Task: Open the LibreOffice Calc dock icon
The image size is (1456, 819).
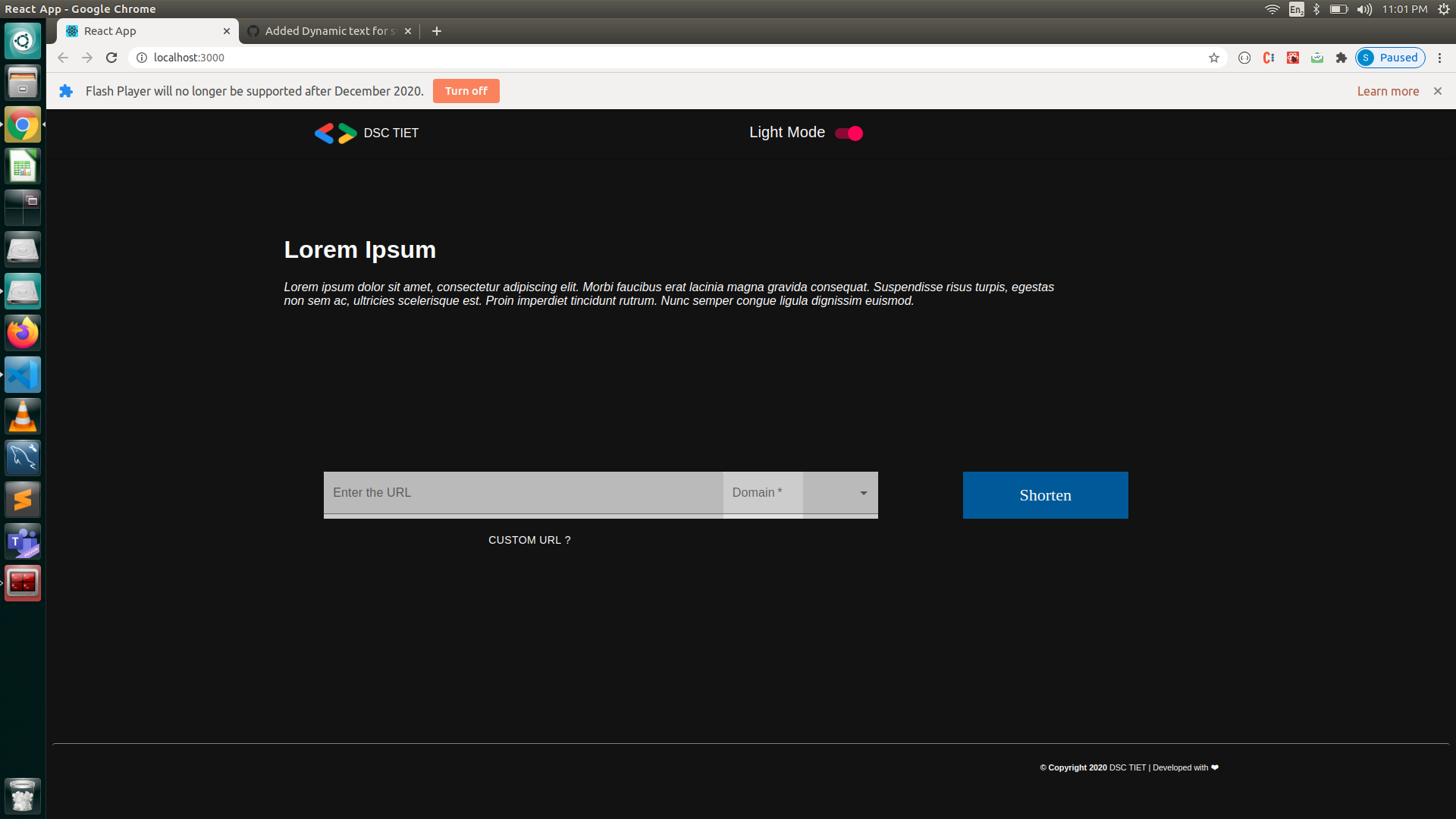Action: click(22, 165)
